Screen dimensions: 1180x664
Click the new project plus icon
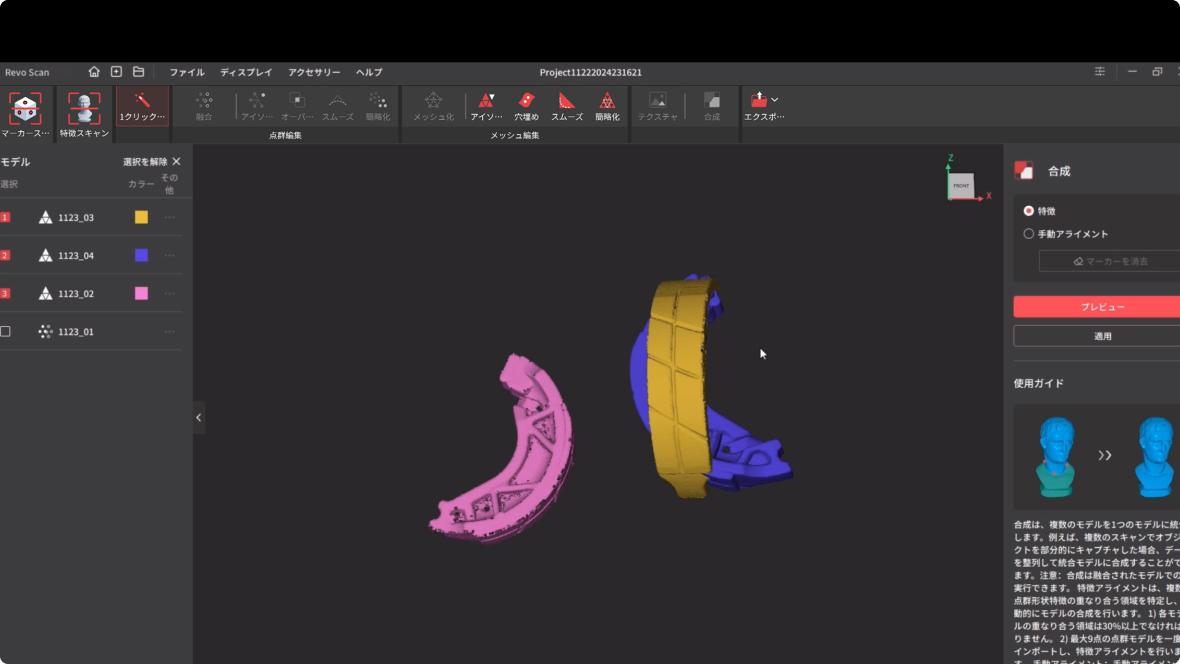point(116,72)
